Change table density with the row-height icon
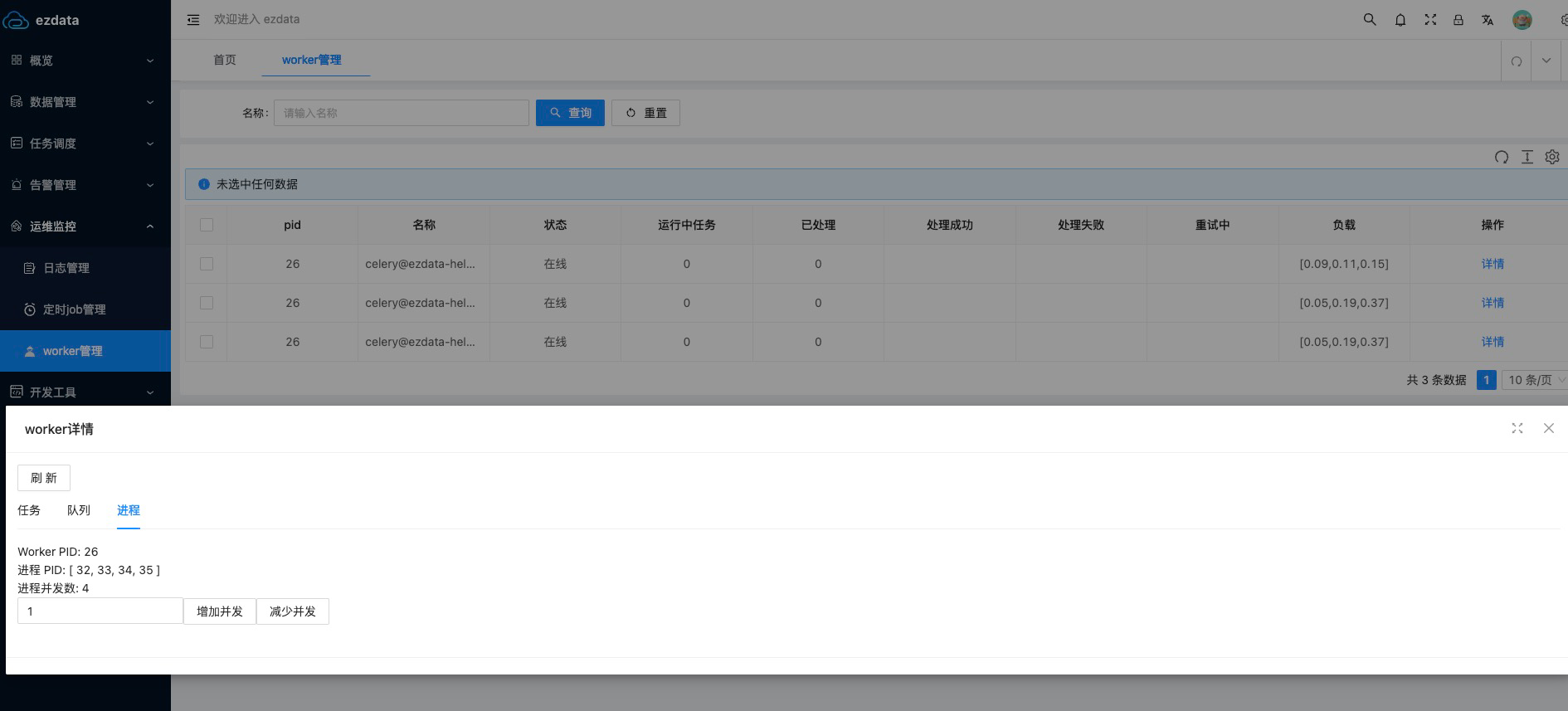 coord(1527,157)
